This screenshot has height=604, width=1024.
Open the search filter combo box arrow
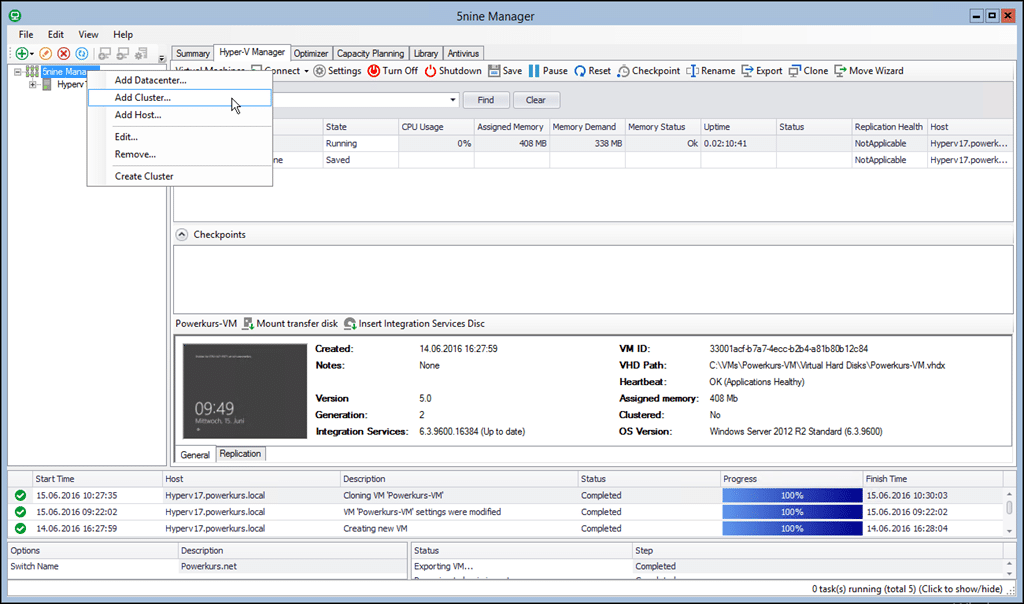(x=453, y=100)
